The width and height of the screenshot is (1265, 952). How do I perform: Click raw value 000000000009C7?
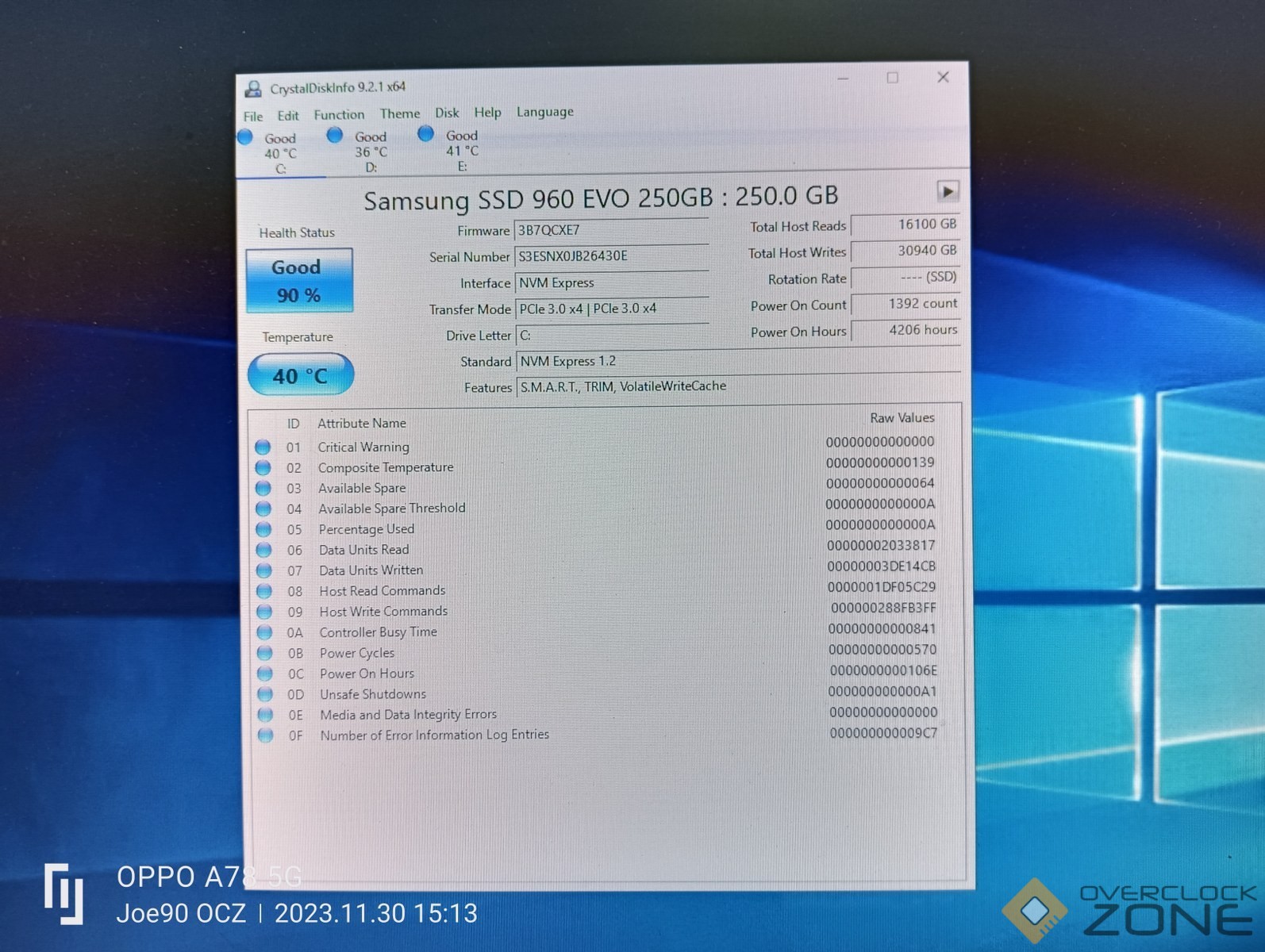883,733
